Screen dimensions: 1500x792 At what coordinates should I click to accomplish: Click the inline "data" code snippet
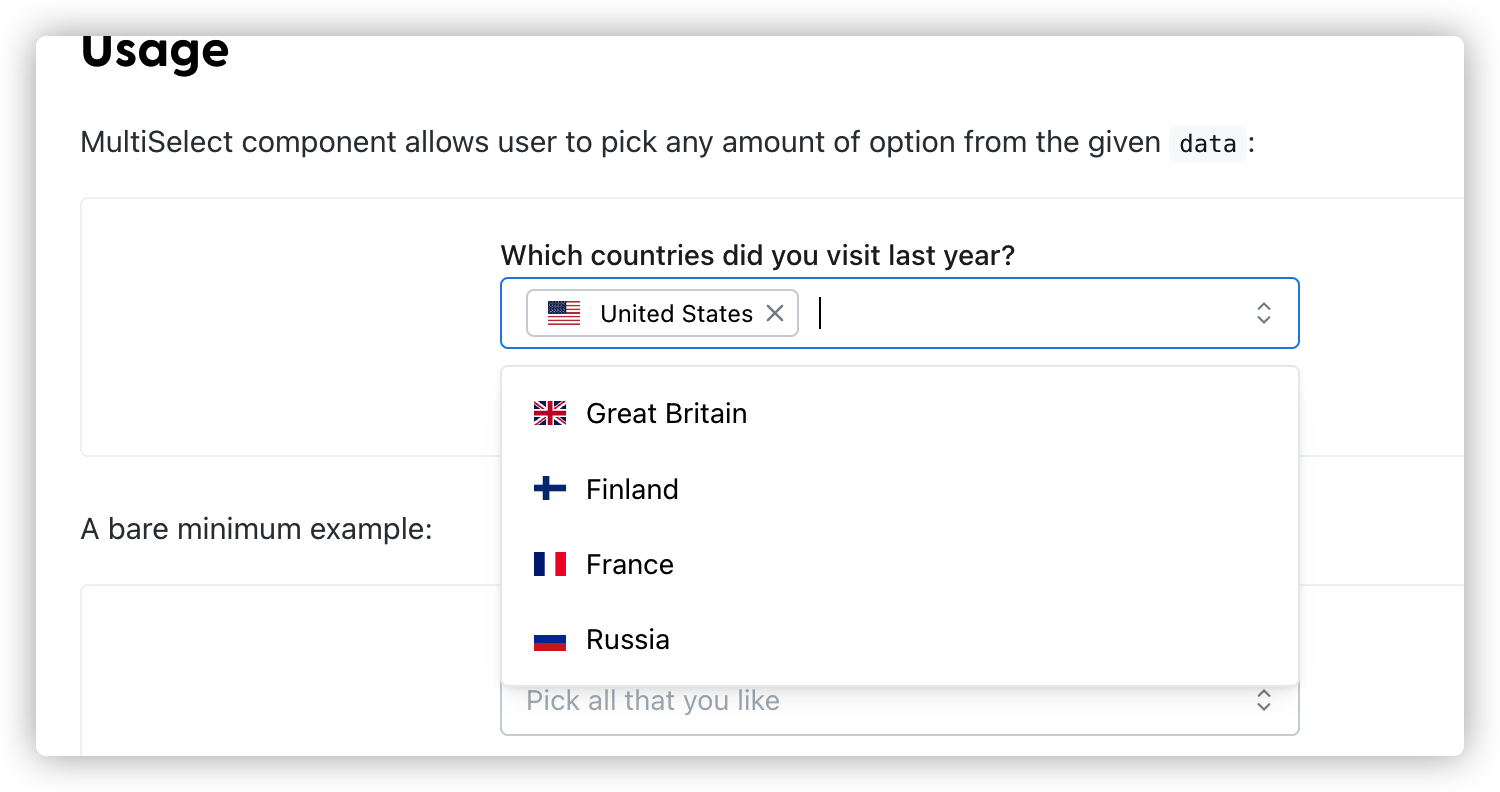click(1208, 144)
